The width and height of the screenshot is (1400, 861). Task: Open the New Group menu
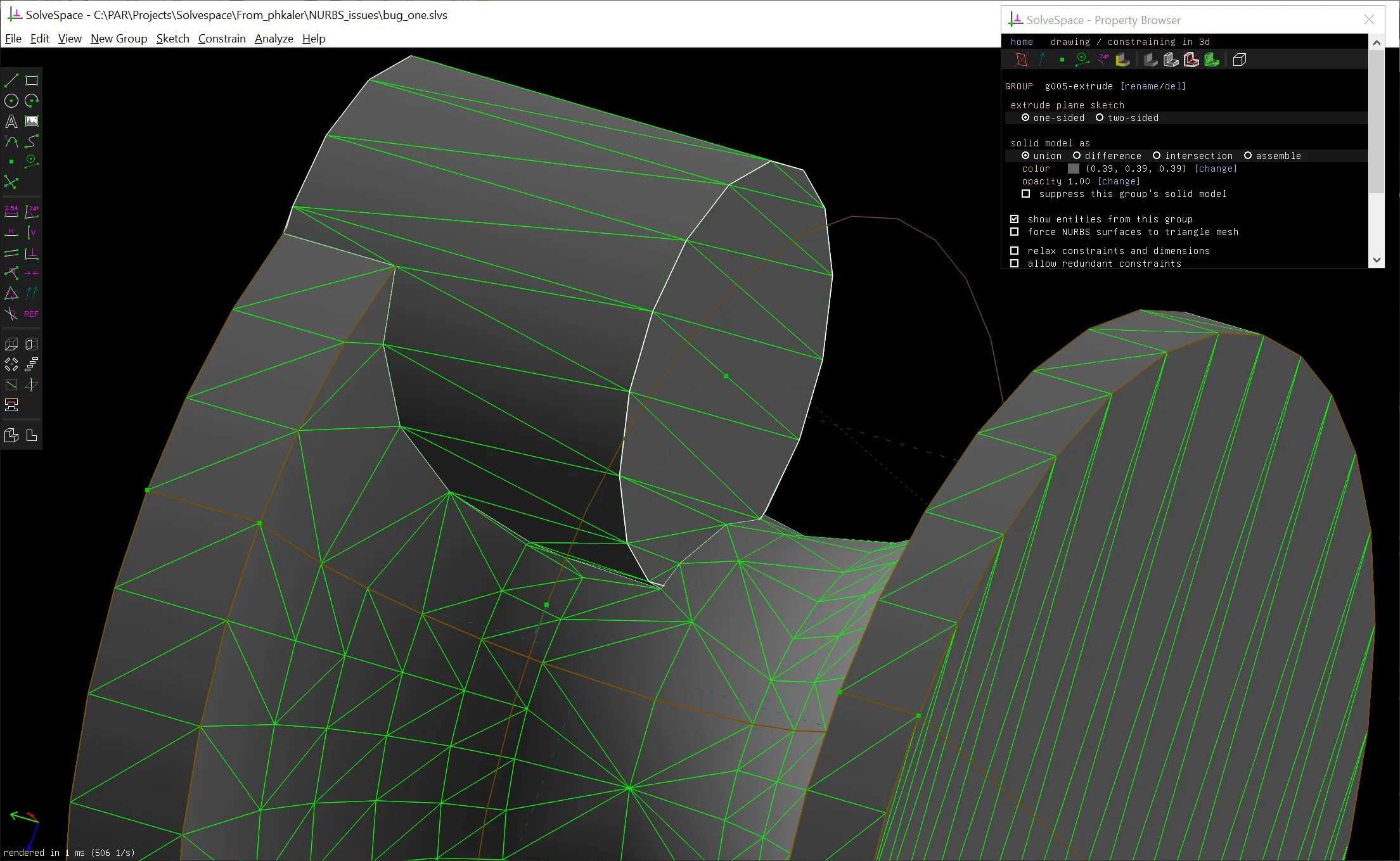pyautogui.click(x=119, y=39)
